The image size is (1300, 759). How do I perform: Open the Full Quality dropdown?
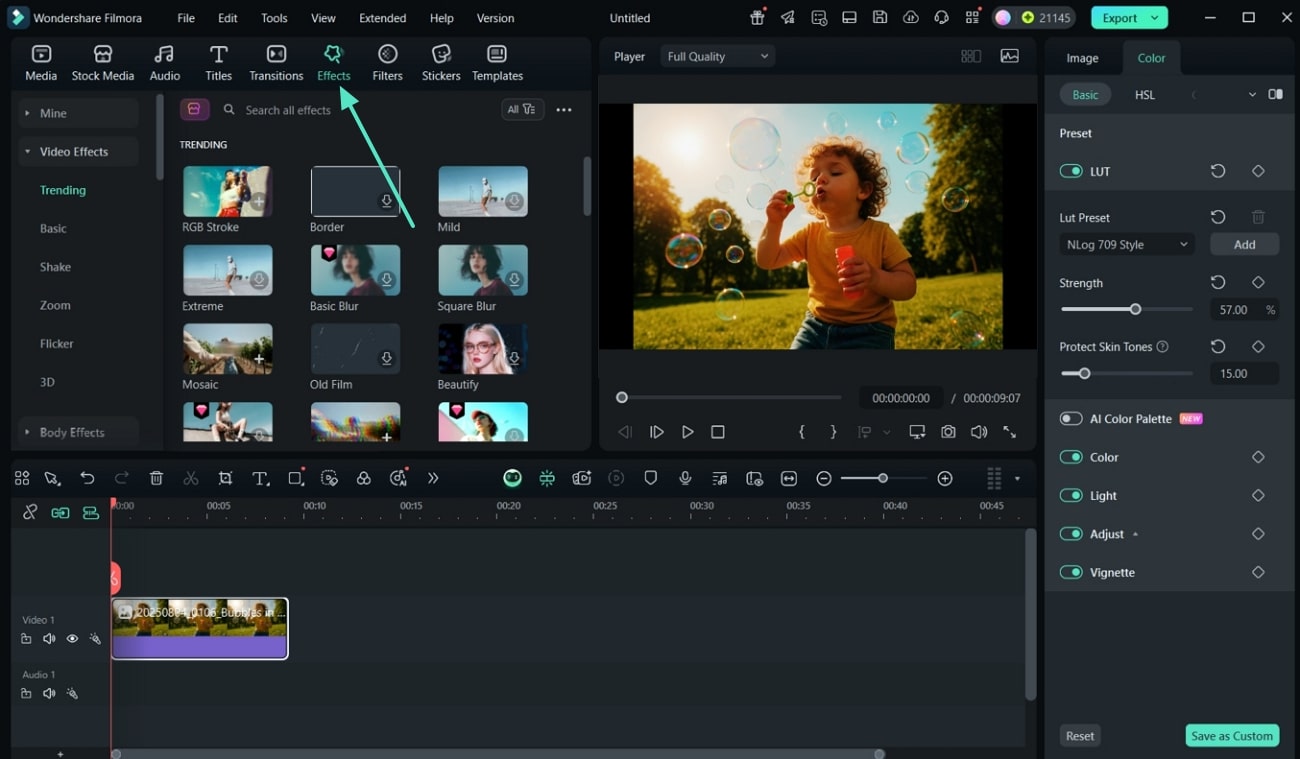718,57
